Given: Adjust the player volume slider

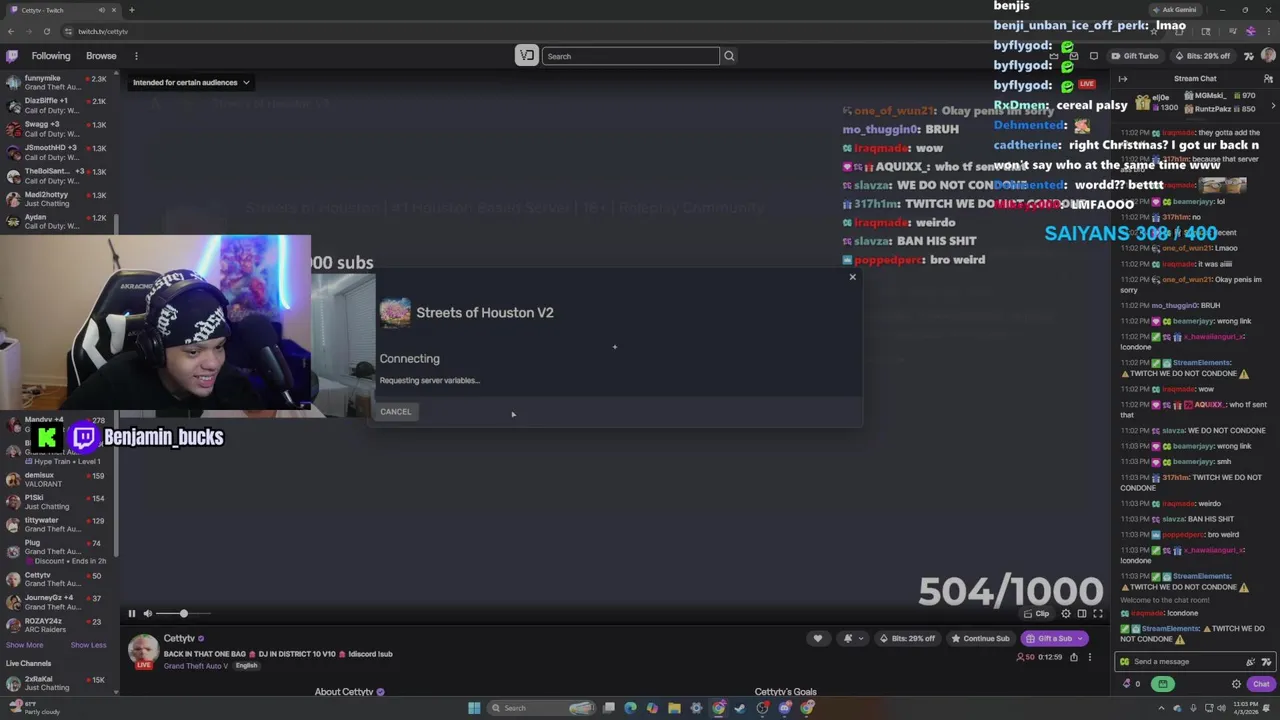Looking at the screenshot, I should [185, 613].
